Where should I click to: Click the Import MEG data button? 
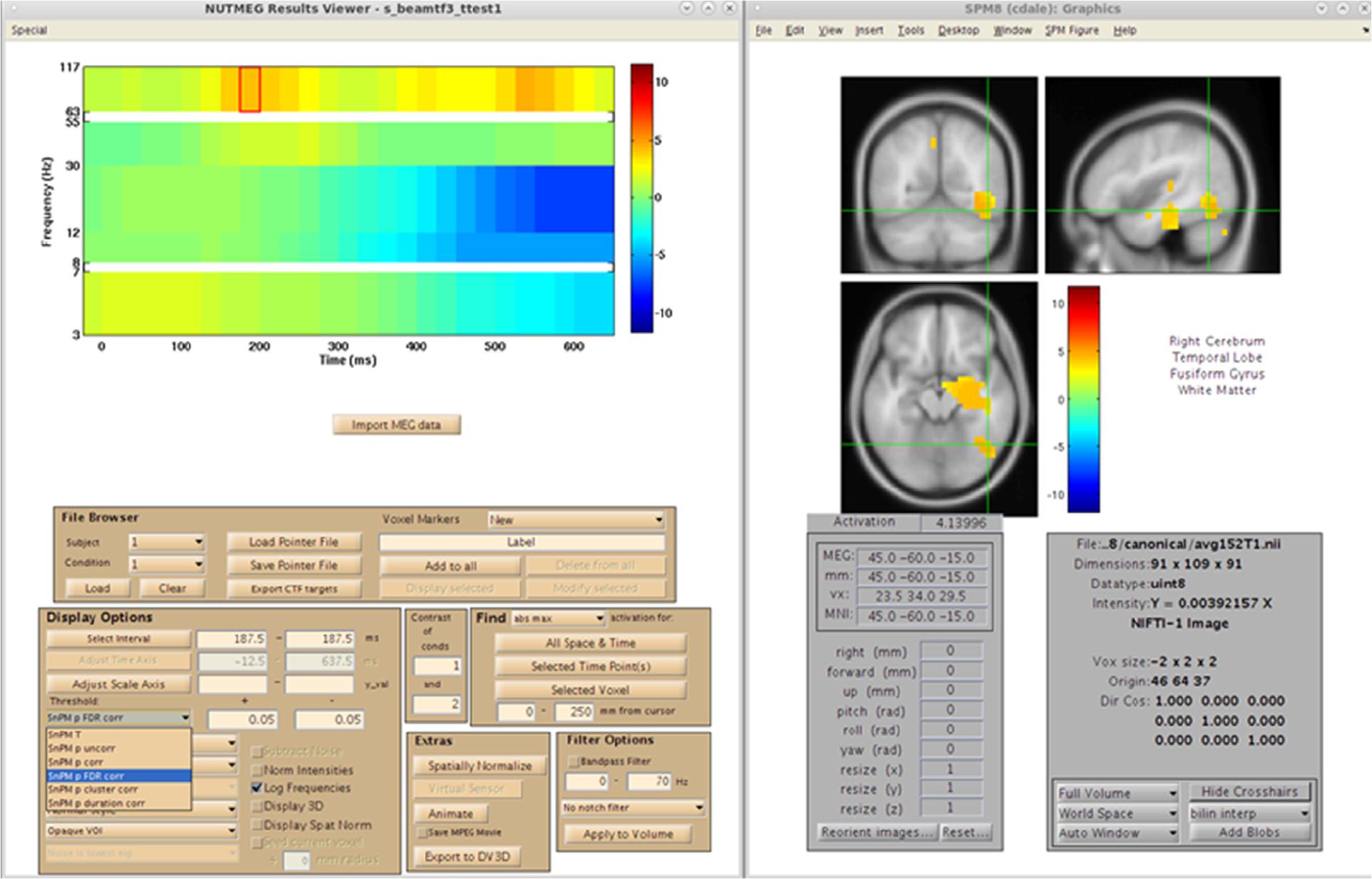click(396, 425)
